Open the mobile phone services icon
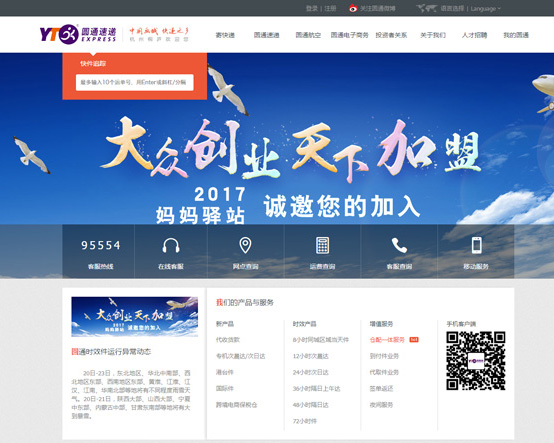Viewport: 554px width, 443px height. pos(477,245)
